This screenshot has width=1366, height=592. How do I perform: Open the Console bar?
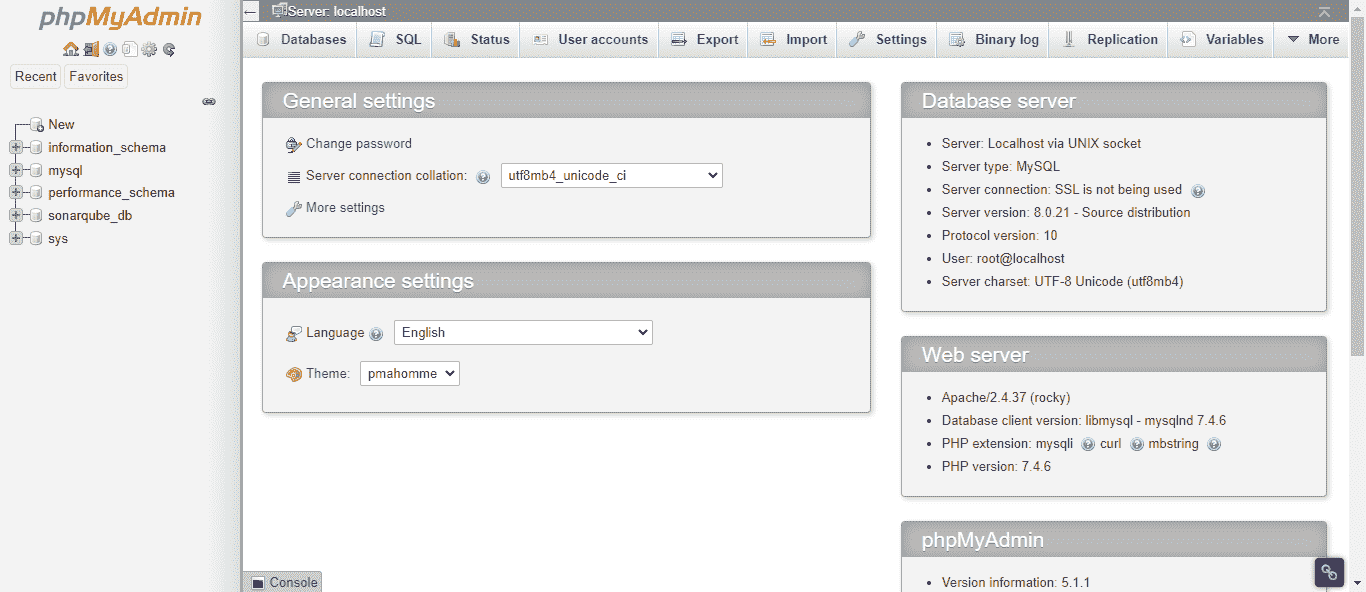[283, 582]
